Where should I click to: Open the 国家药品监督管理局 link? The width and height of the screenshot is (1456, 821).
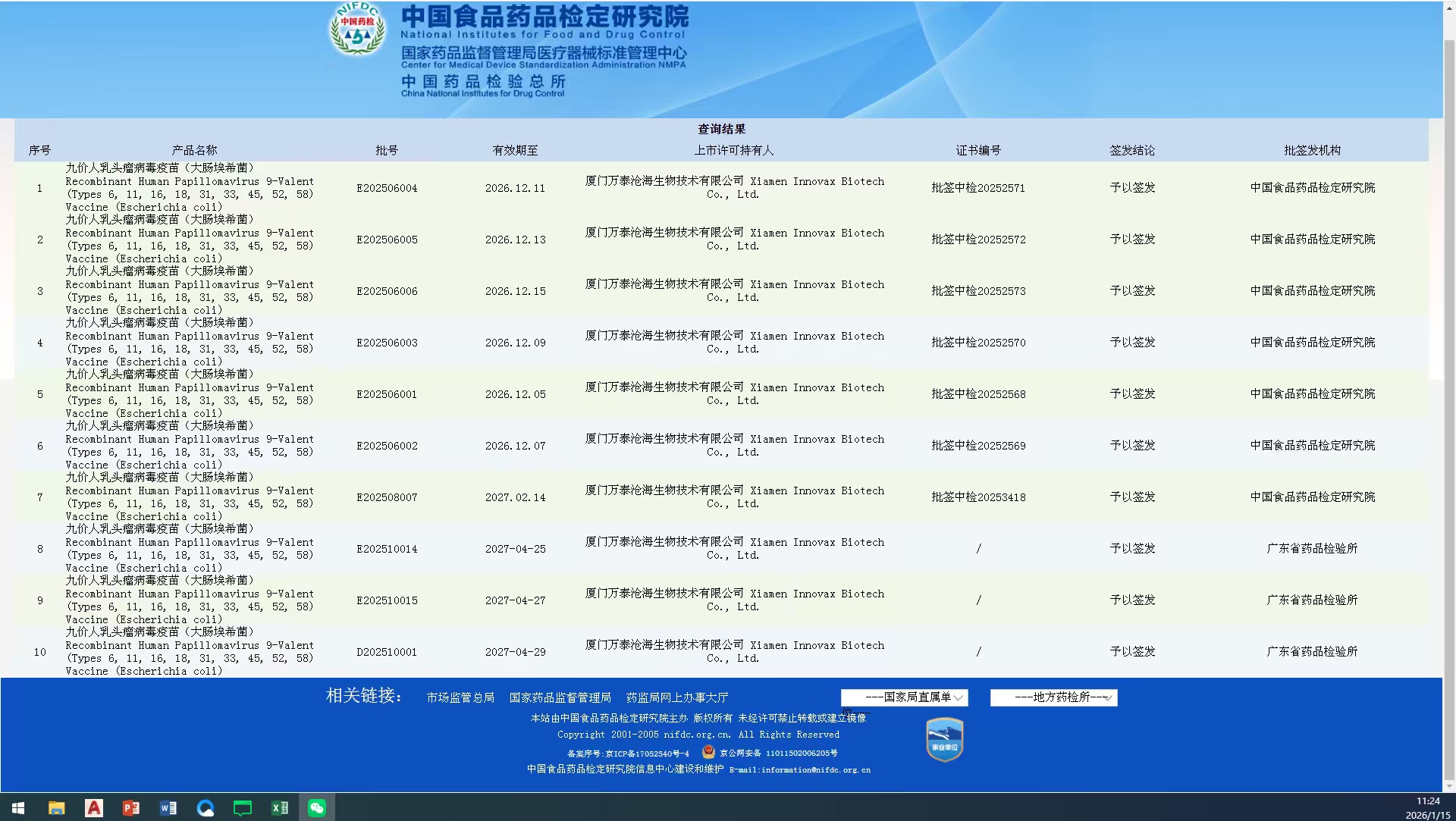(560, 697)
